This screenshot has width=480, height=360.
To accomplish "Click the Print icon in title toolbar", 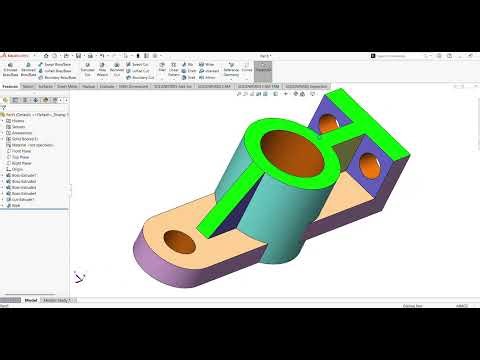I will [x=90, y=56].
